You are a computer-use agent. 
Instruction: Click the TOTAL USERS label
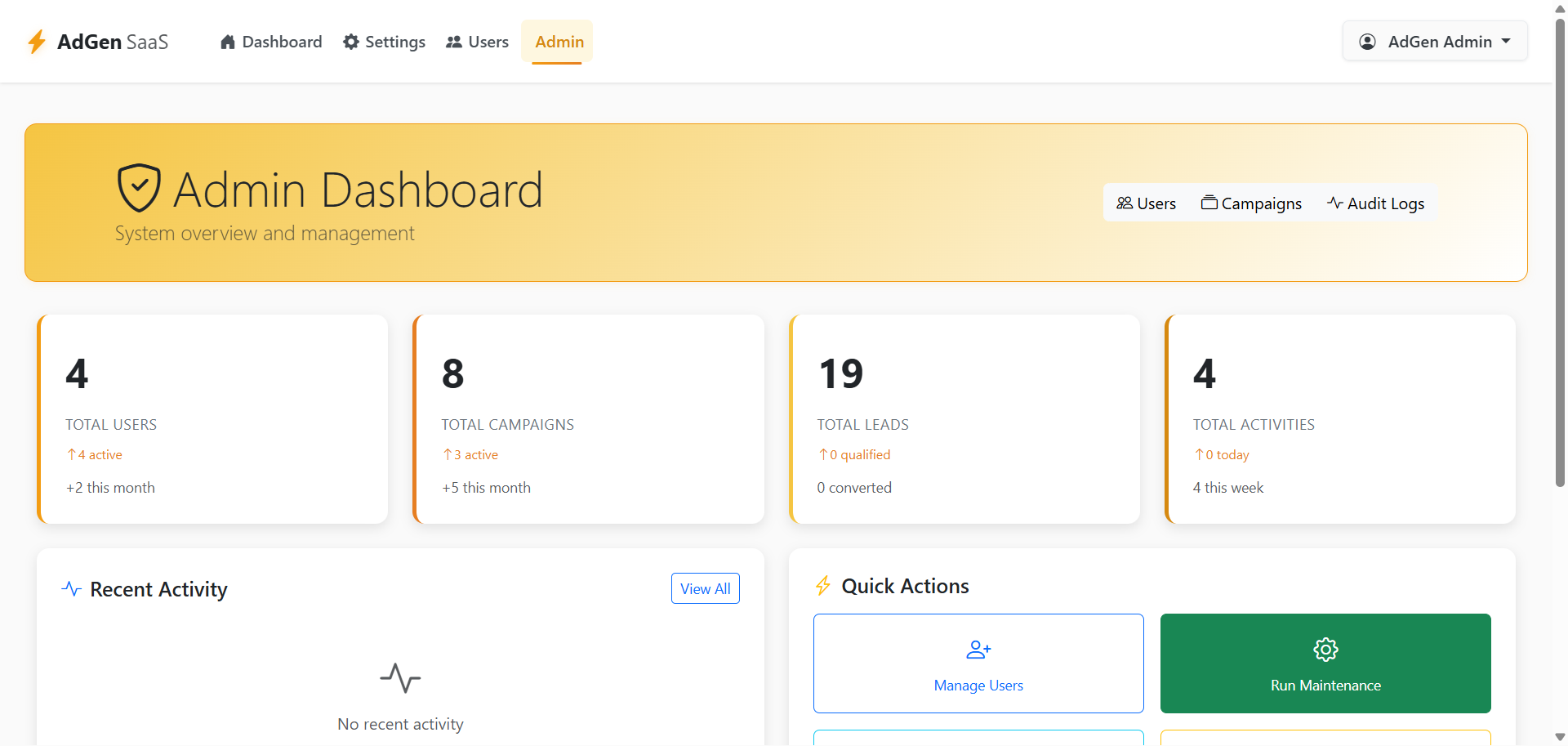point(111,425)
